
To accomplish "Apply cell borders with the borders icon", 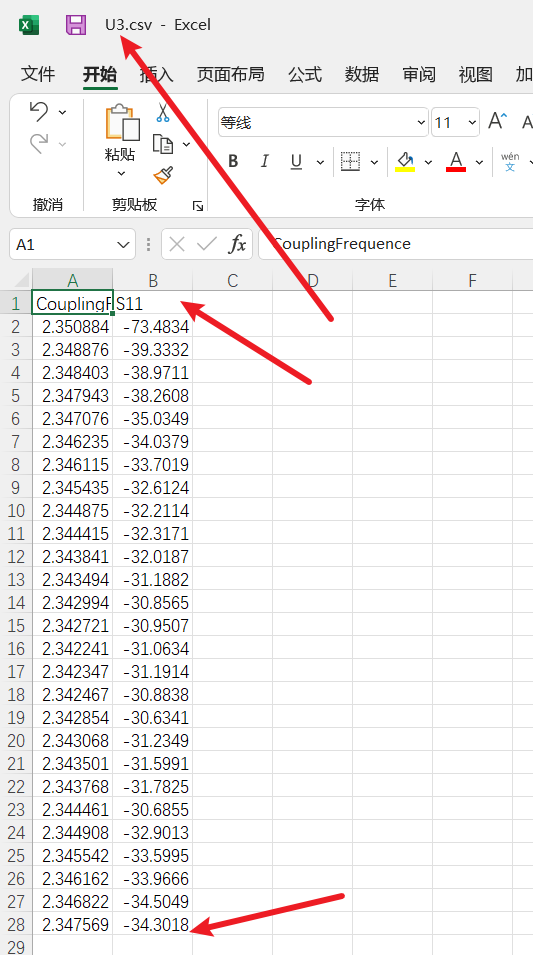I will (x=350, y=161).
